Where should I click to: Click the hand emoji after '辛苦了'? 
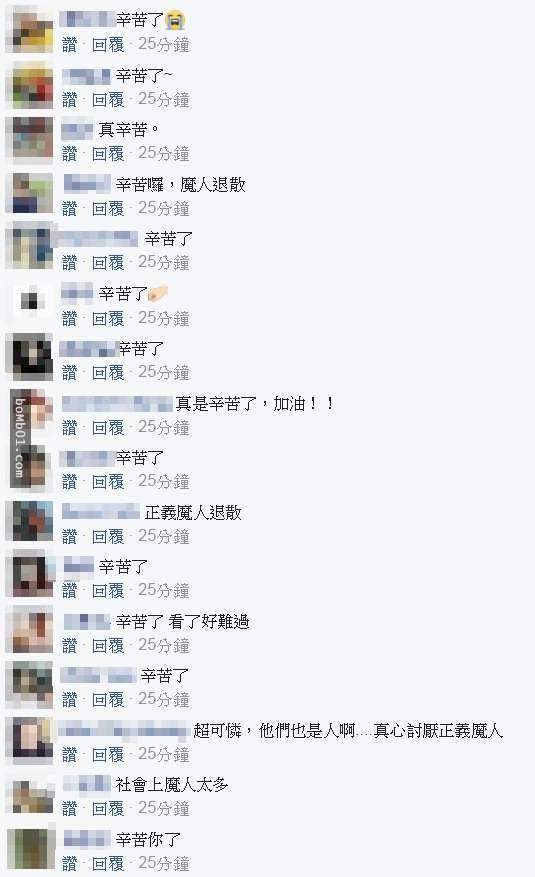coord(158,293)
